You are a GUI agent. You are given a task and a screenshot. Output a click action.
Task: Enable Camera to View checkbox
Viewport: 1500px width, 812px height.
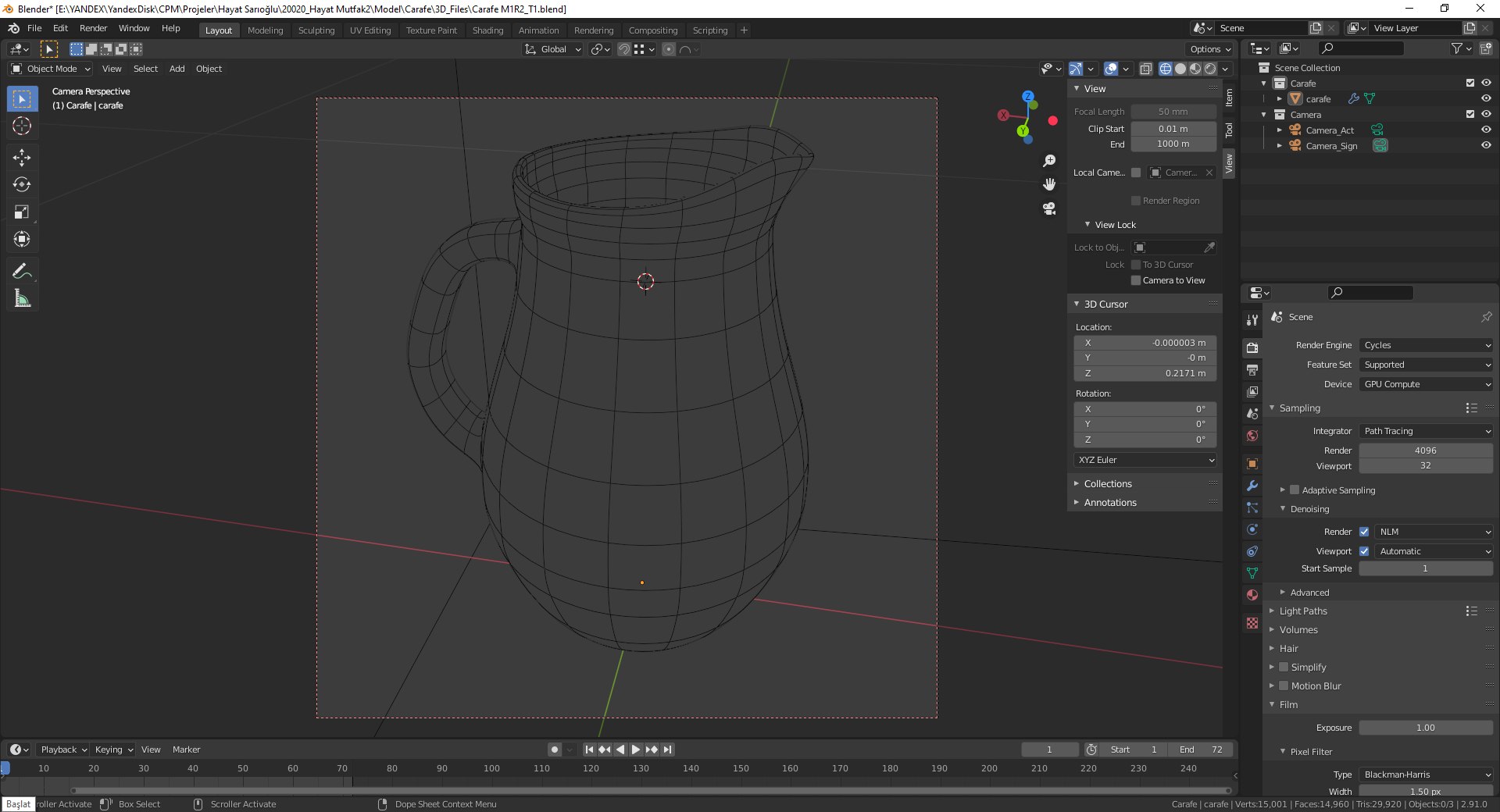click(x=1136, y=280)
